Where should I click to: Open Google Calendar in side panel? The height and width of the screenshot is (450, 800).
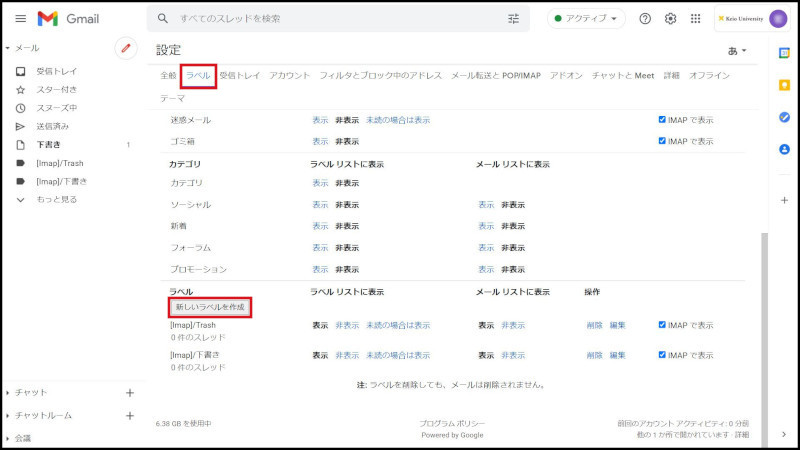[x=784, y=51]
